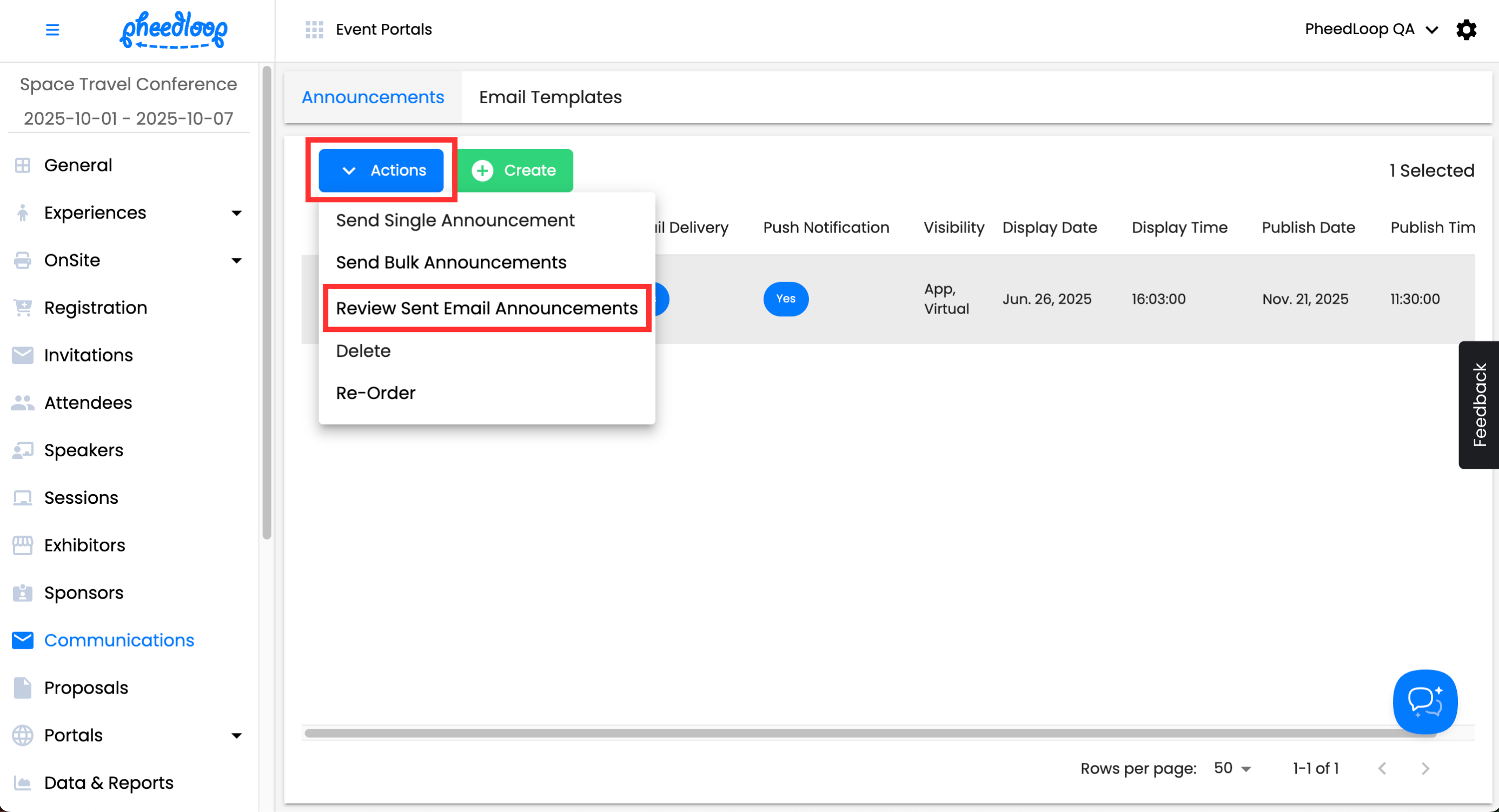Expand the OnSite sidebar section
Screen dimensions: 1499x812
coord(236,261)
